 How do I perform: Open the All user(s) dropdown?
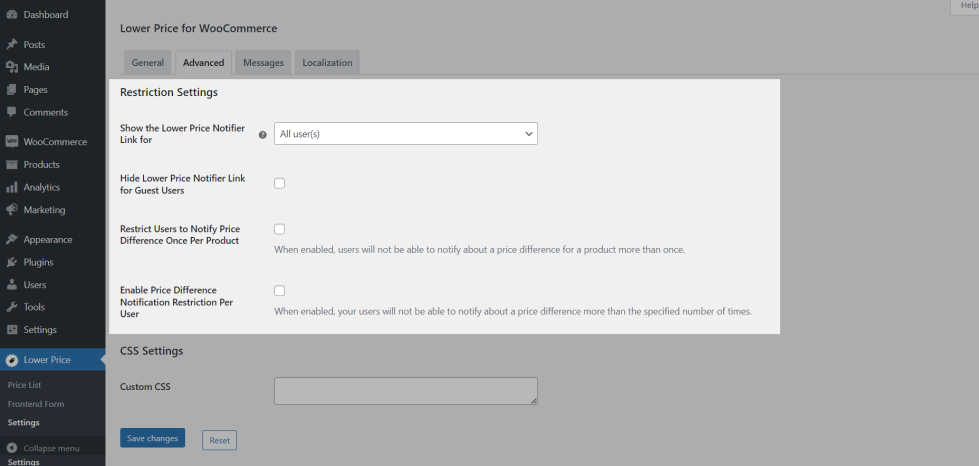tap(405, 133)
